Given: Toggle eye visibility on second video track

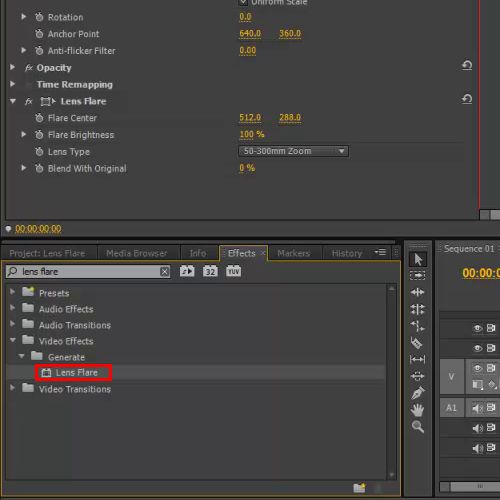Looking at the screenshot, I should coord(477,348).
